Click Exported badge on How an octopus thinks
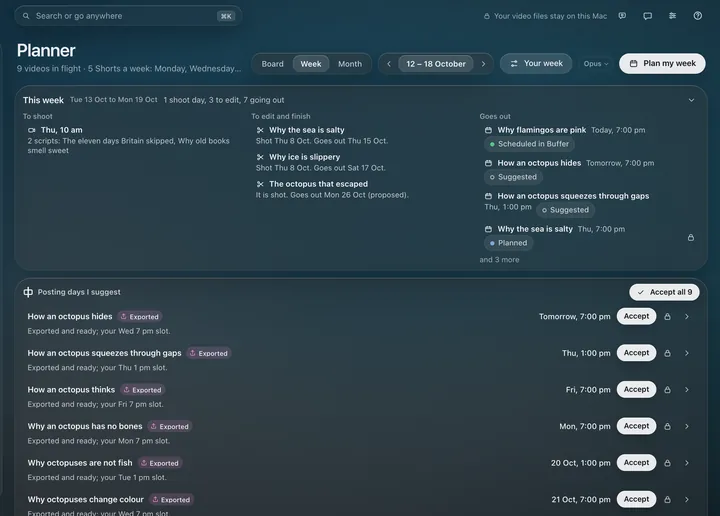Viewport: 720px width, 516px height. coord(142,390)
